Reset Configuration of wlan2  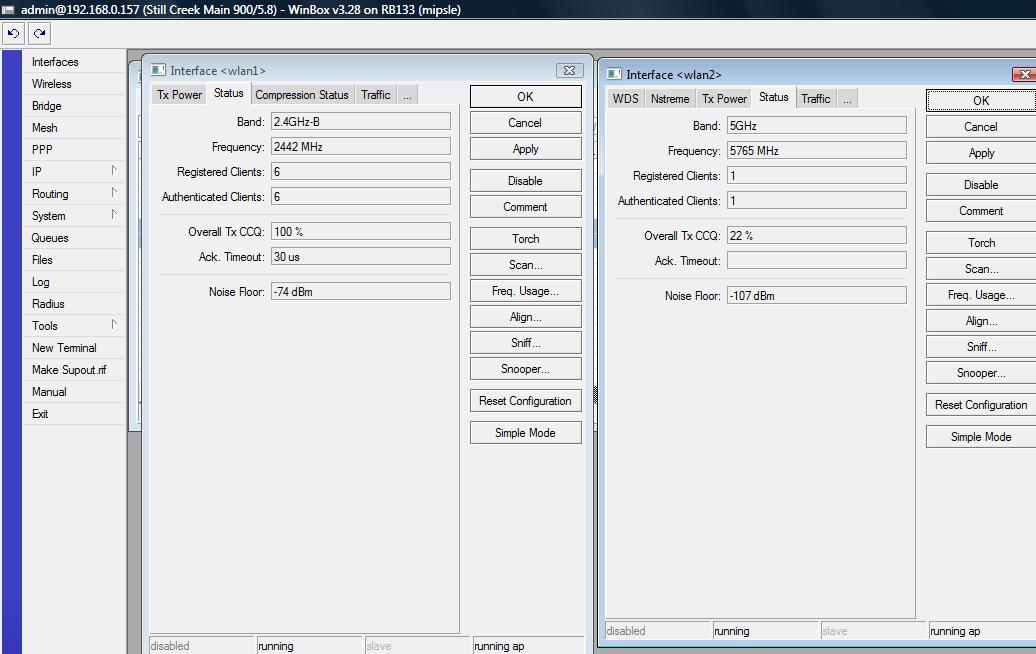pyautogui.click(x=979, y=405)
